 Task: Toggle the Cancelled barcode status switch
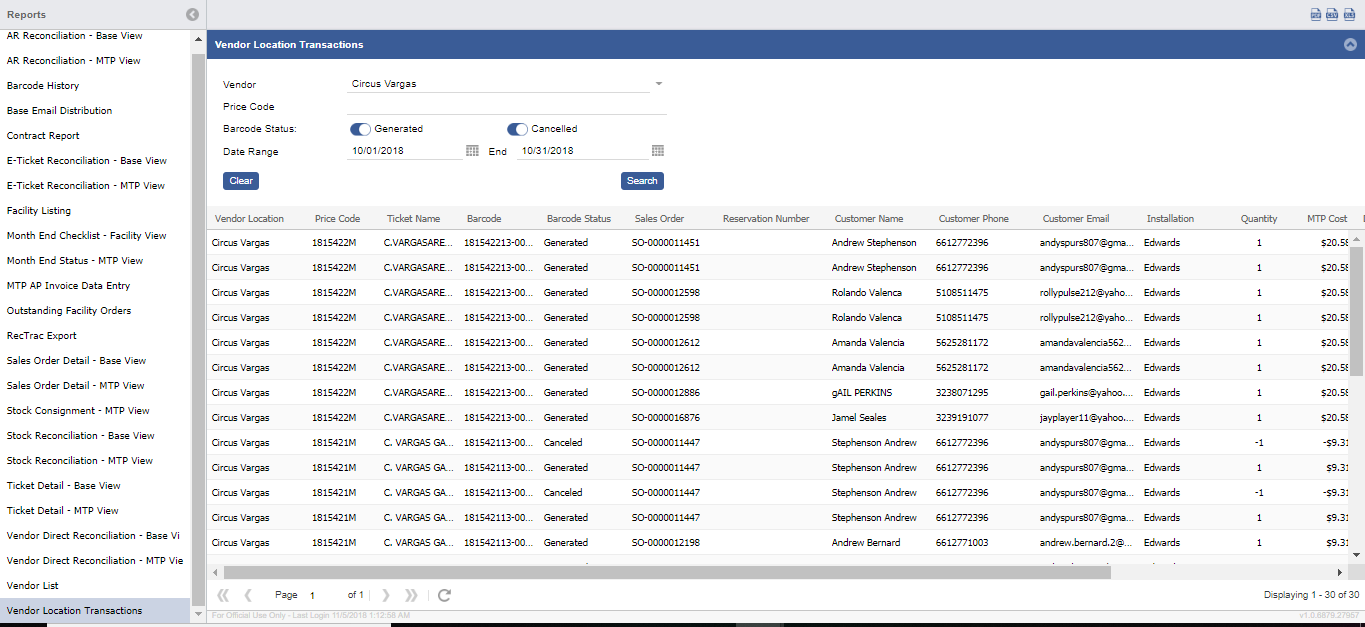tap(517, 129)
